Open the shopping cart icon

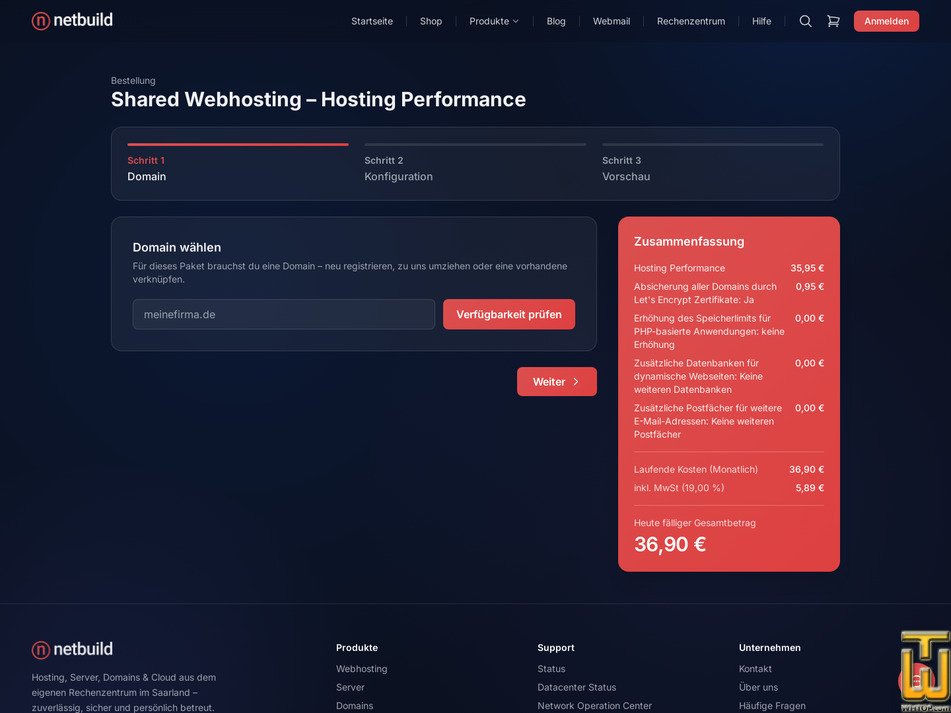(x=833, y=21)
